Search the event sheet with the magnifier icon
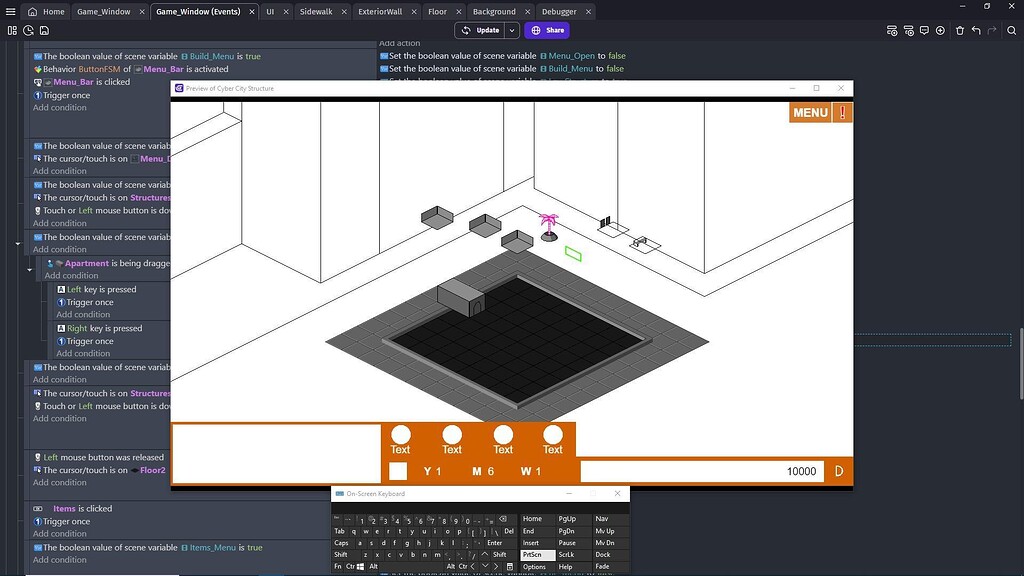1024x576 pixels. pyautogui.click(x=1011, y=30)
